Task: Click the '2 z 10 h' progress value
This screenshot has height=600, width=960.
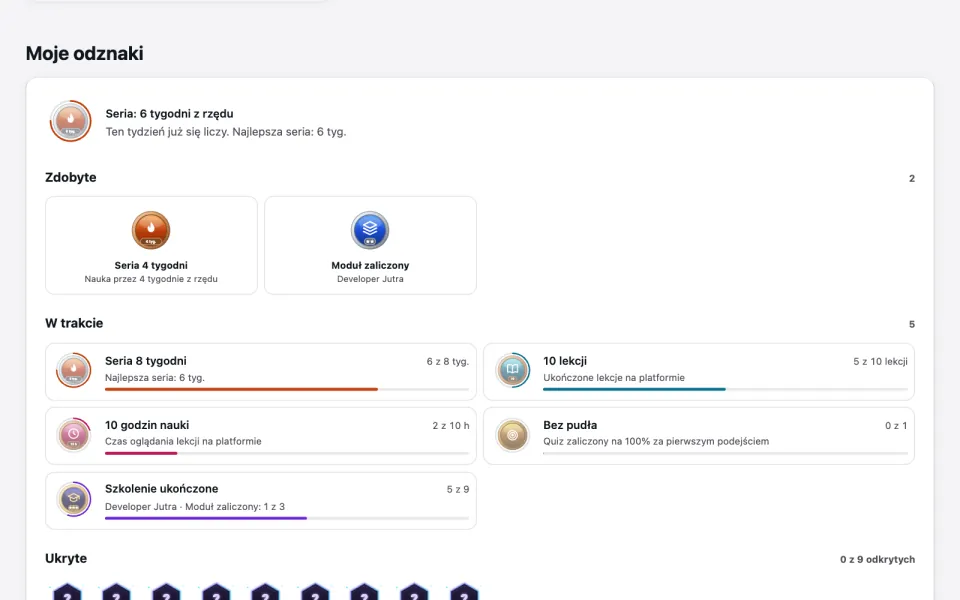Action: 451,426
